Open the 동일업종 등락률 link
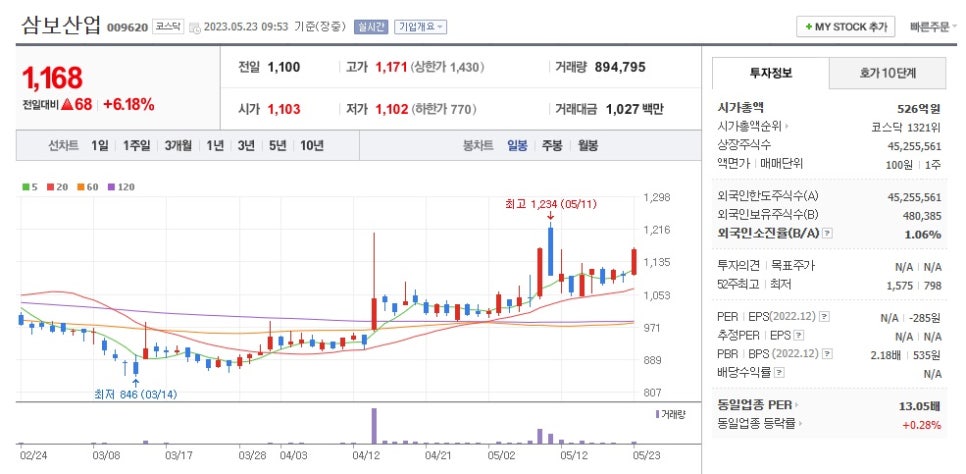966x474 pixels. pos(760,423)
